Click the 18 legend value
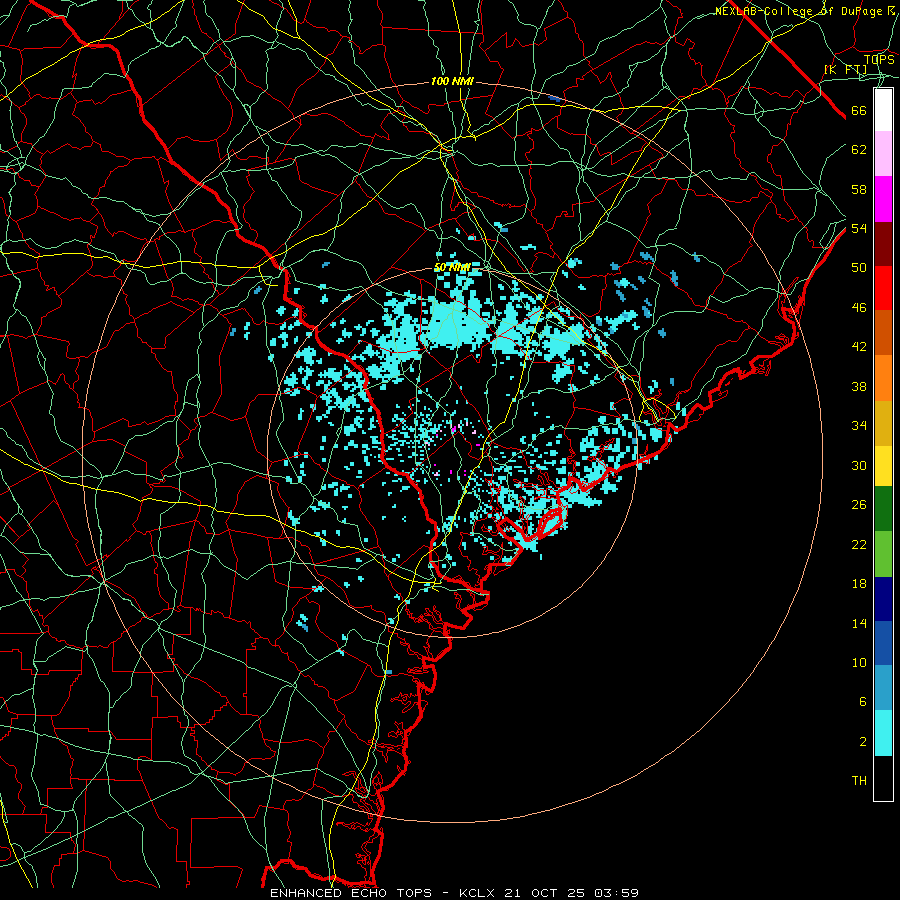The width and height of the screenshot is (900, 900). click(859, 584)
